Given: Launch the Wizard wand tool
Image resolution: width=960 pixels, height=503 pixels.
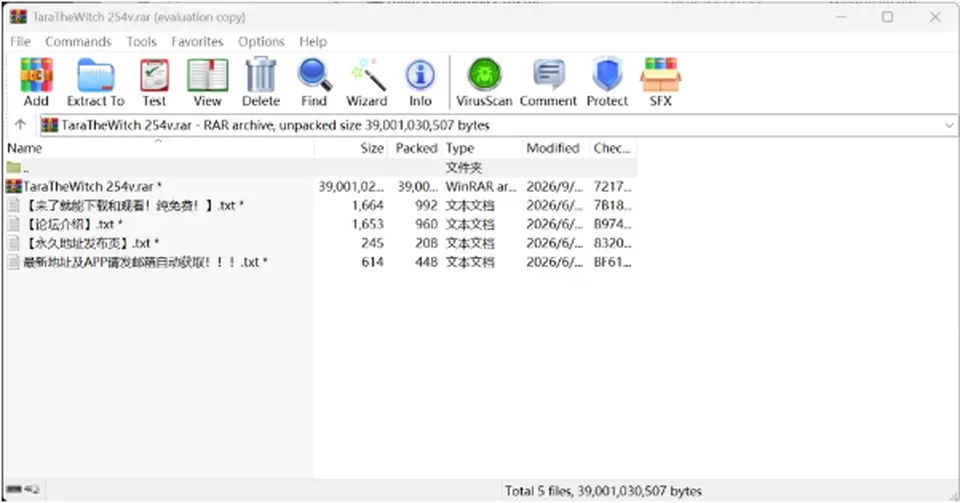Looking at the screenshot, I should pyautogui.click(x=367, y=82).
